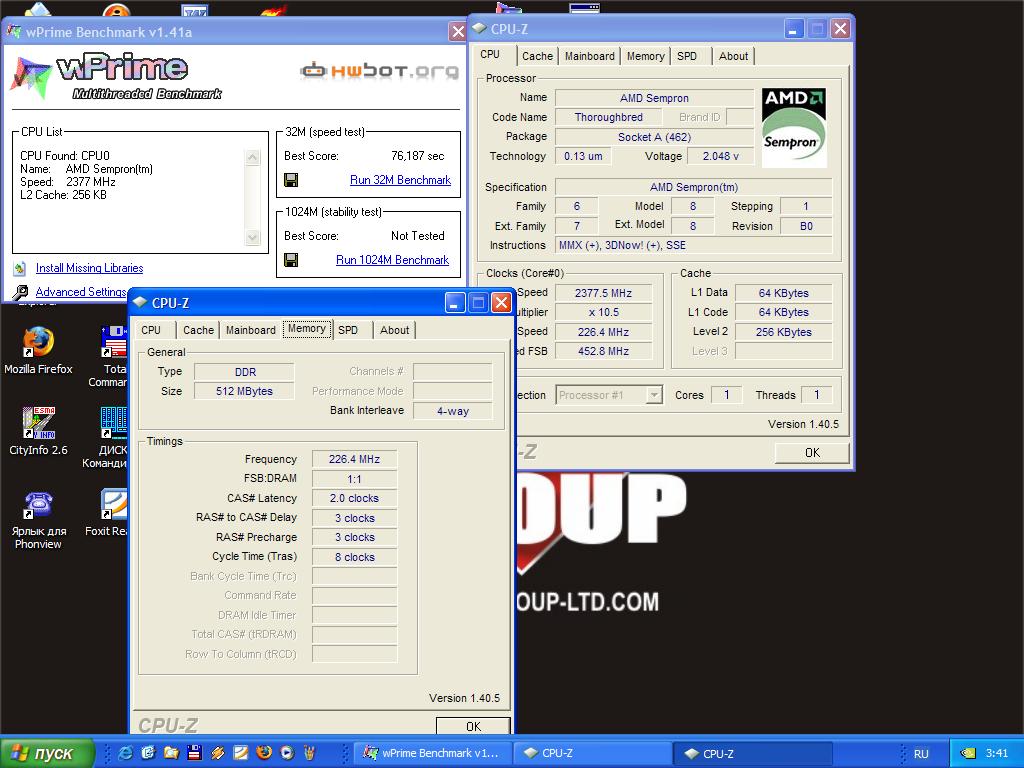This screenshot has height=768, width=1024.
Task: Open About tab in front CPU-Z window
Action: pyautogui.click(x=394, y=330)
